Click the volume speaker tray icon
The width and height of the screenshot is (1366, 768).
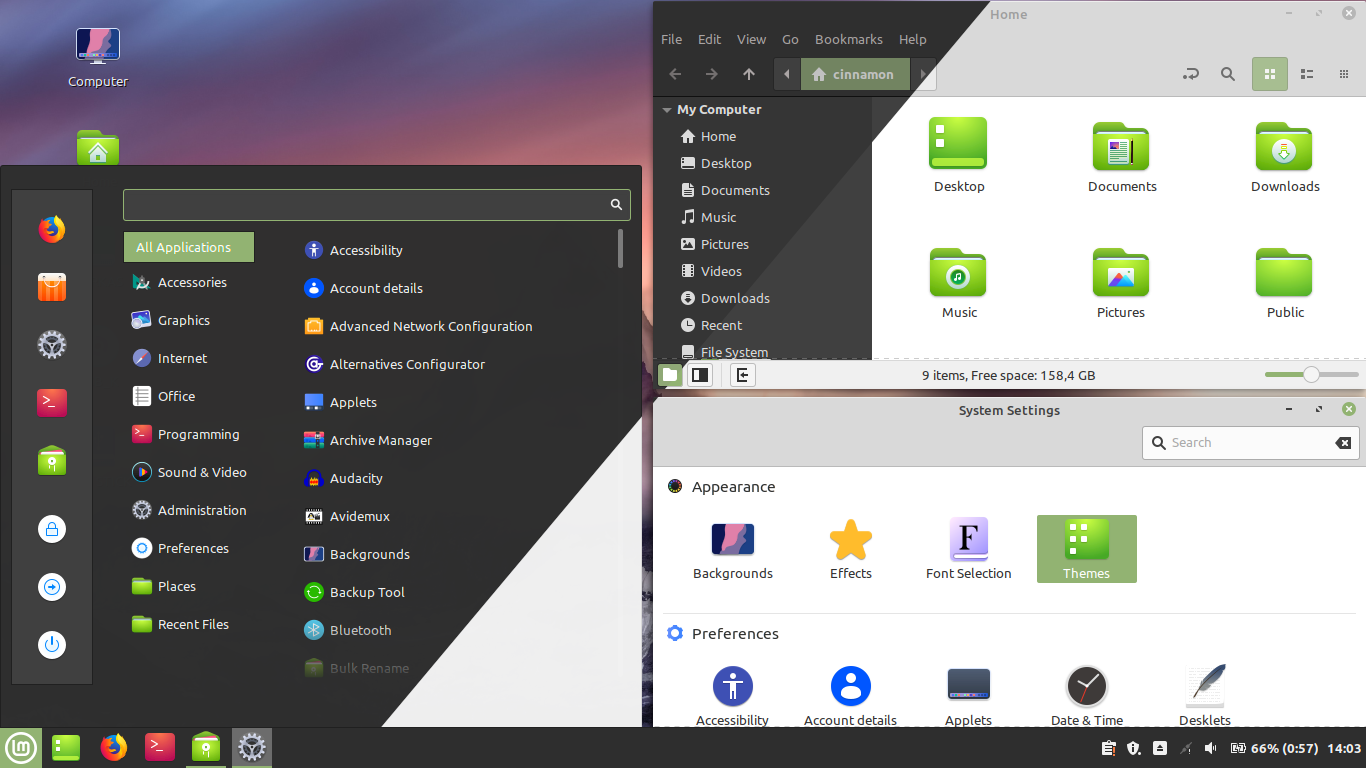(1211, 748)
